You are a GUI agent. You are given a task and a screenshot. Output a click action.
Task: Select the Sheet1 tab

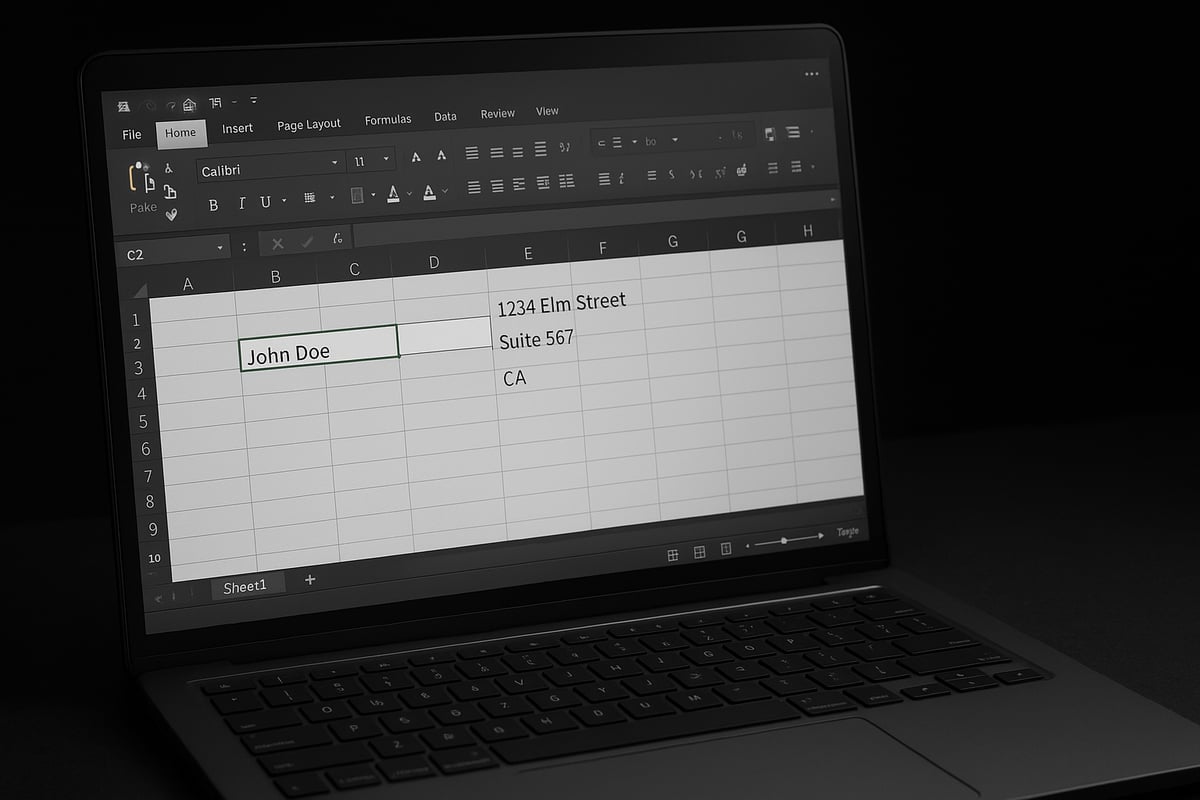click(246, 586)
